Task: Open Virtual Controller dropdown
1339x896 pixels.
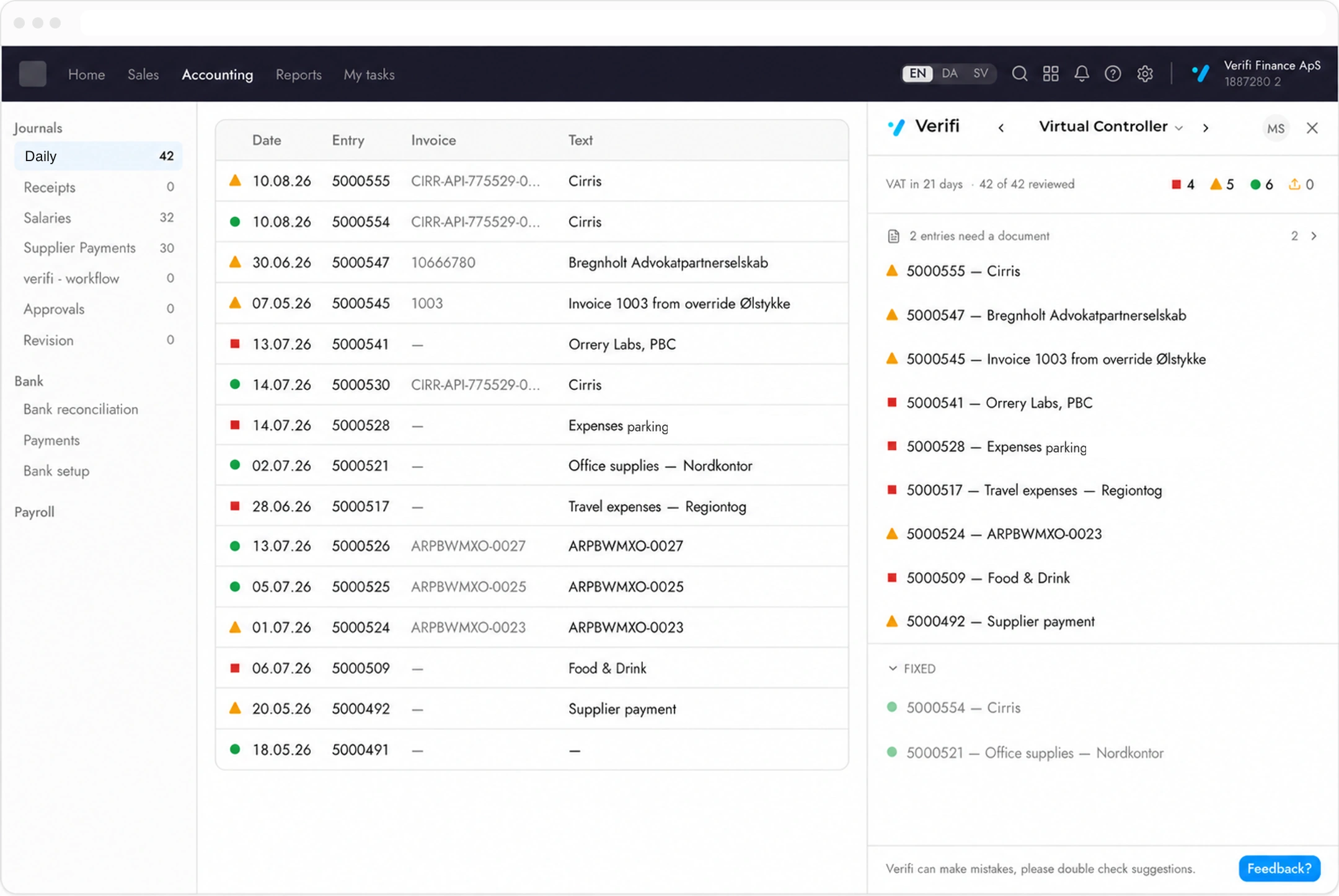Action: [x=1111, y=127]
